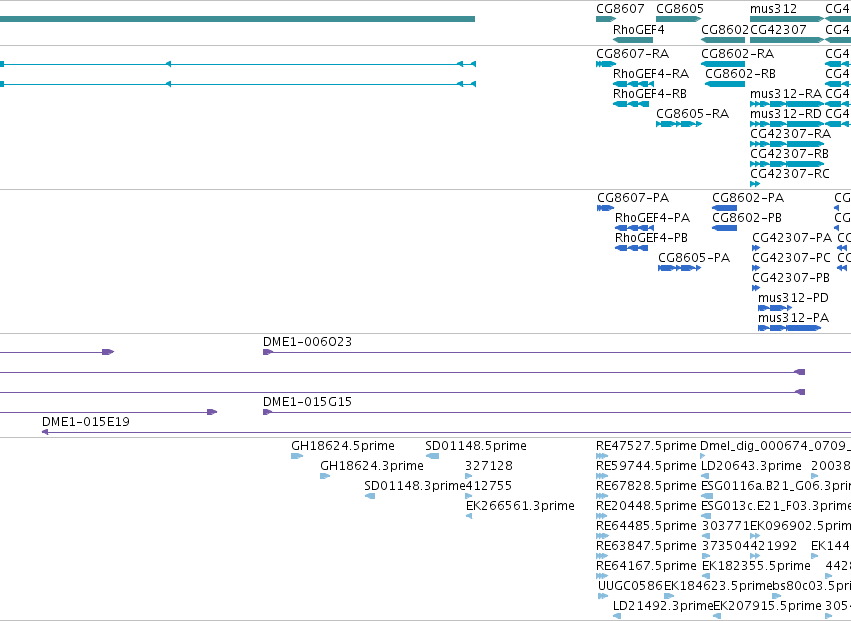This screenshot has width=851, height=621.
Task: Open transcript CG8607-RA
Action: [632, 54]
